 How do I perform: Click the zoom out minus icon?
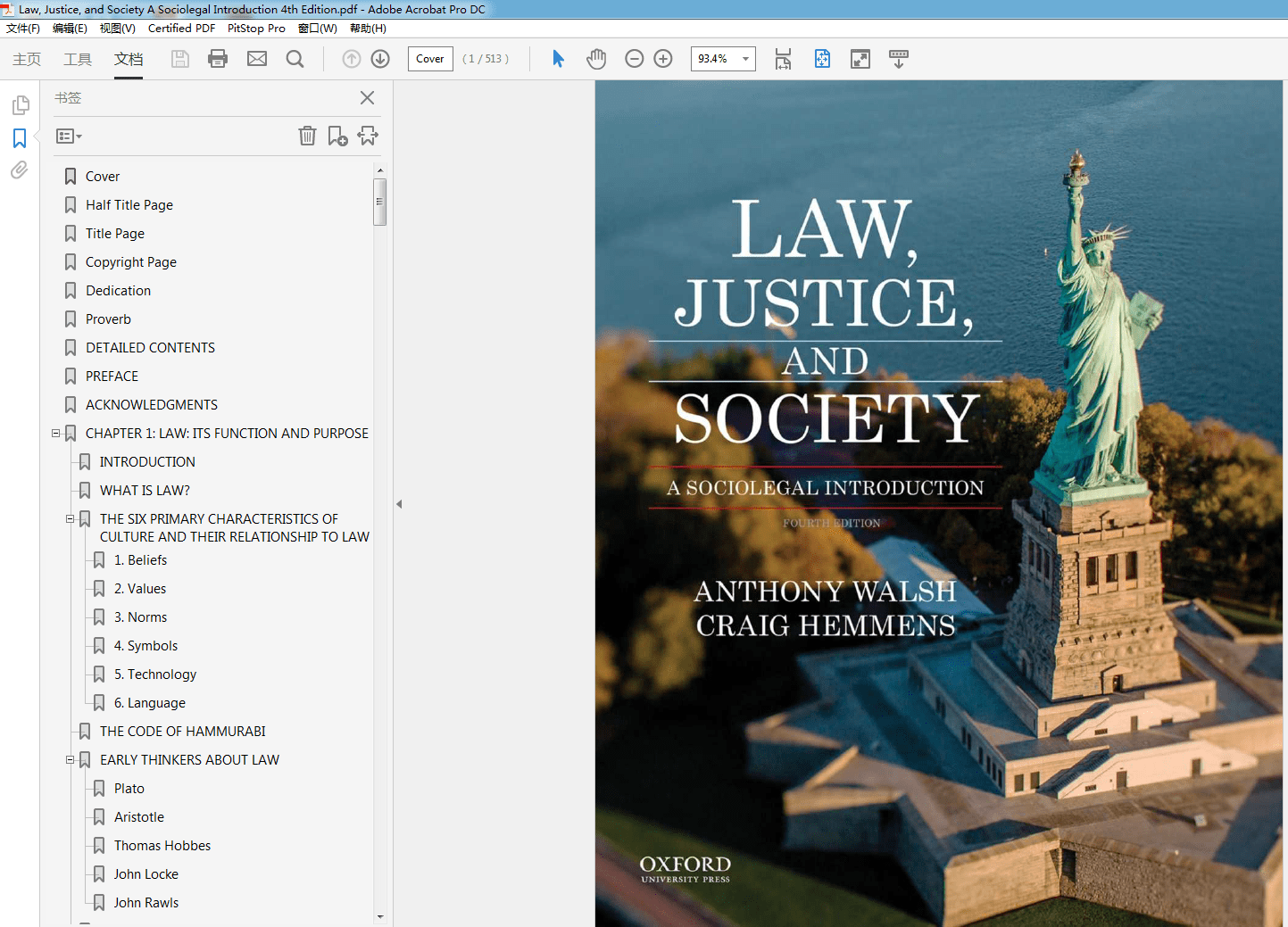tap(634, 59)
